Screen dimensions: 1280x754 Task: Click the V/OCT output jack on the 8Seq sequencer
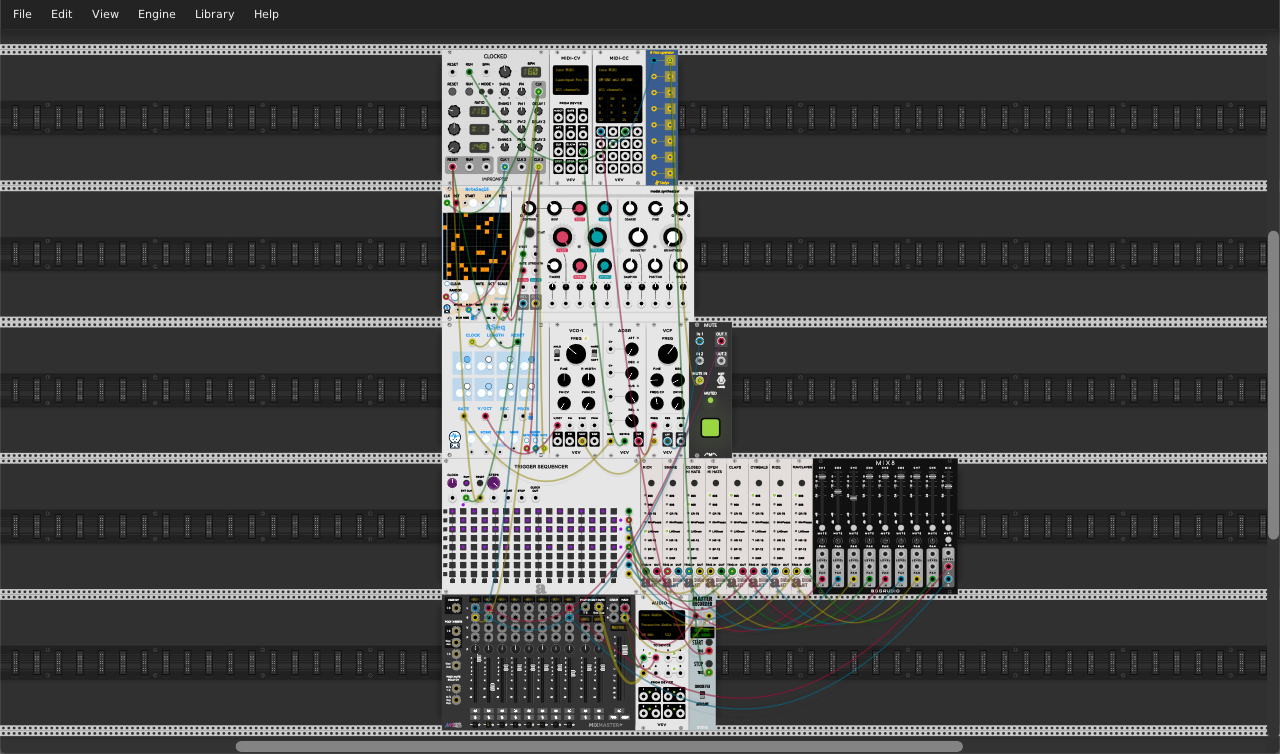(486, 416)
